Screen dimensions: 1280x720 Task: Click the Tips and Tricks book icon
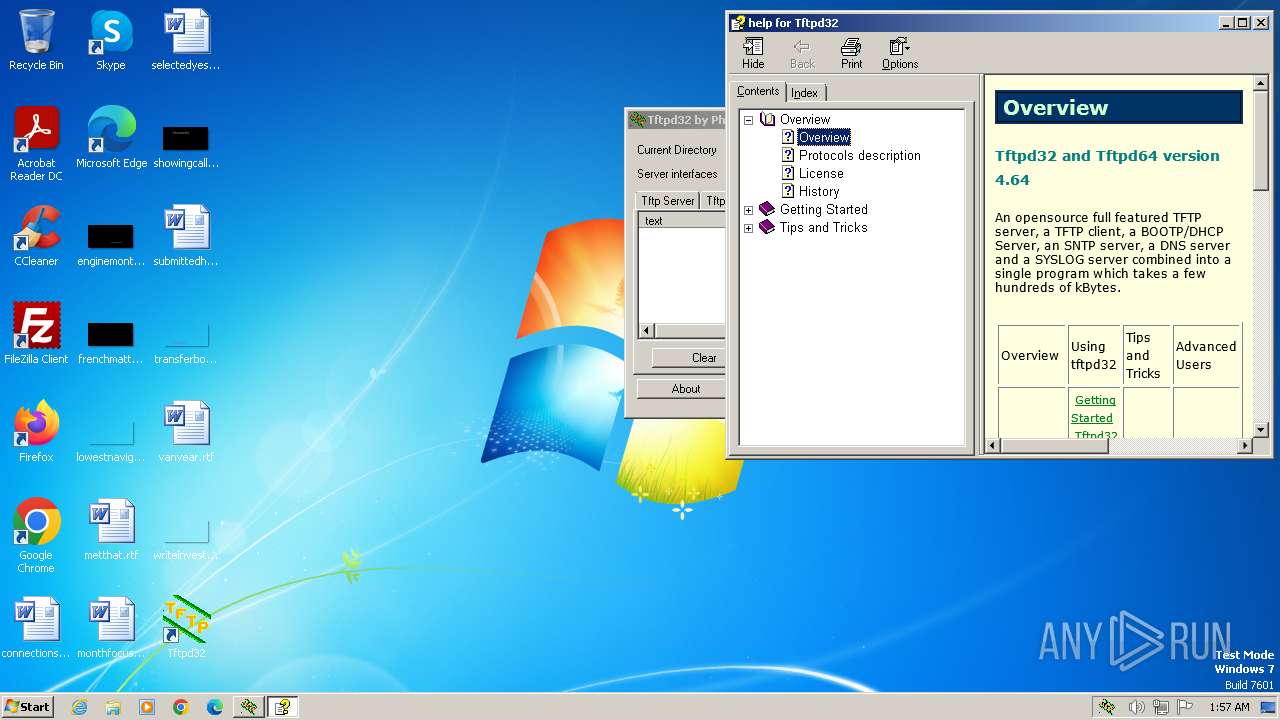coord(767,228)
